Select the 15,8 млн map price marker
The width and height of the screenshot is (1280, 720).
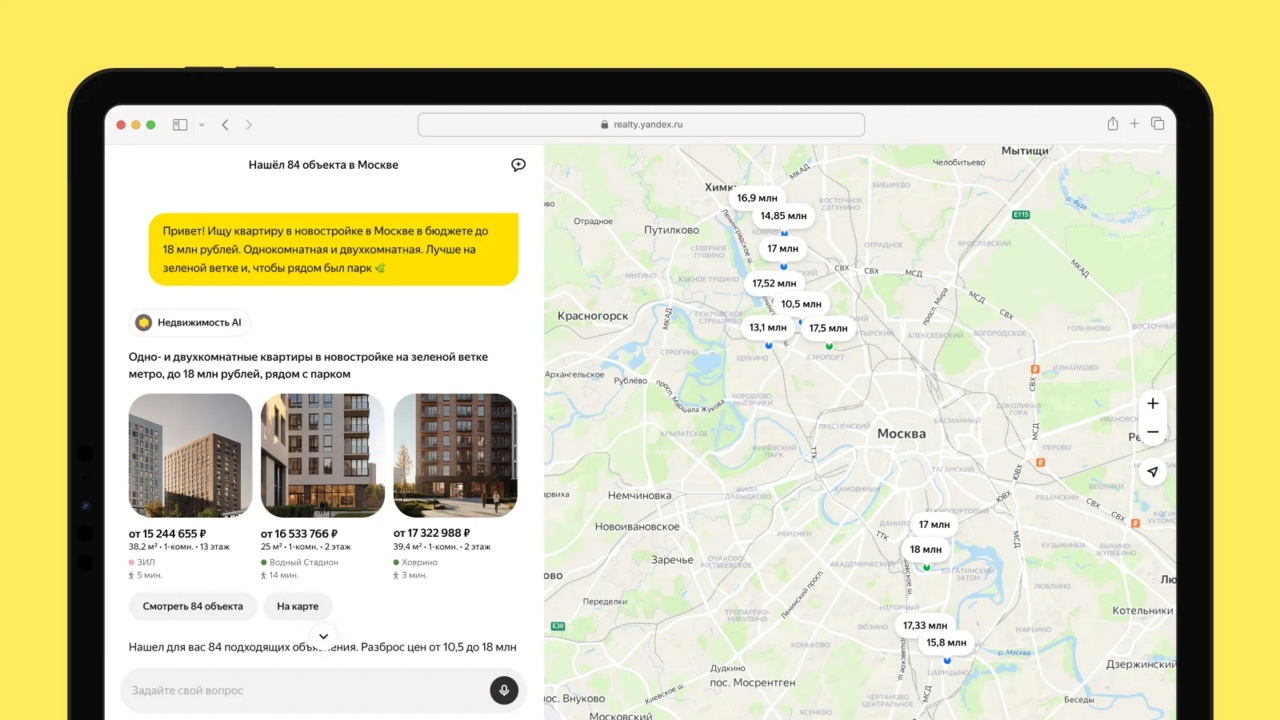946,643
